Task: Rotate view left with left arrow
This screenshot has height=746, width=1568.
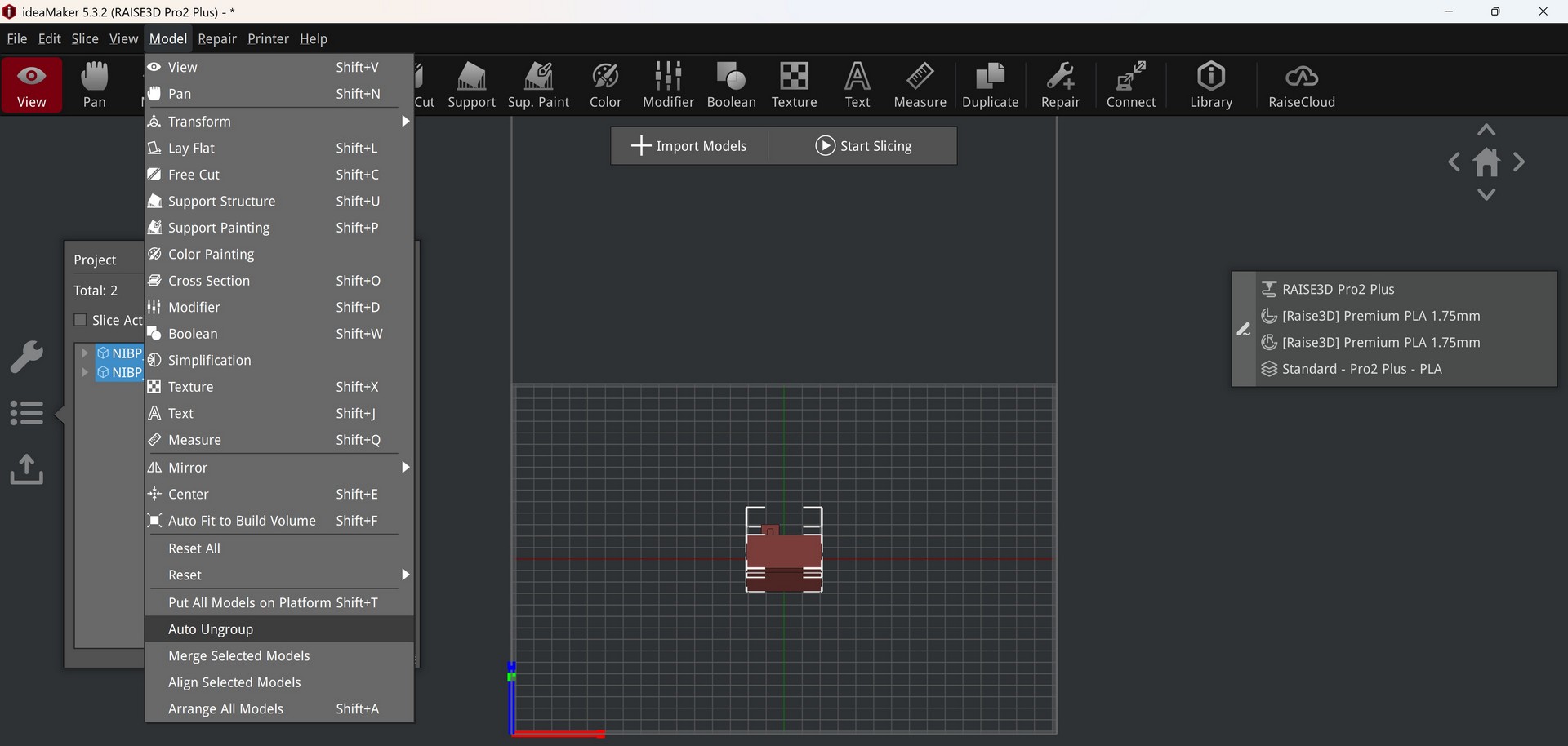Action: 1454,162
